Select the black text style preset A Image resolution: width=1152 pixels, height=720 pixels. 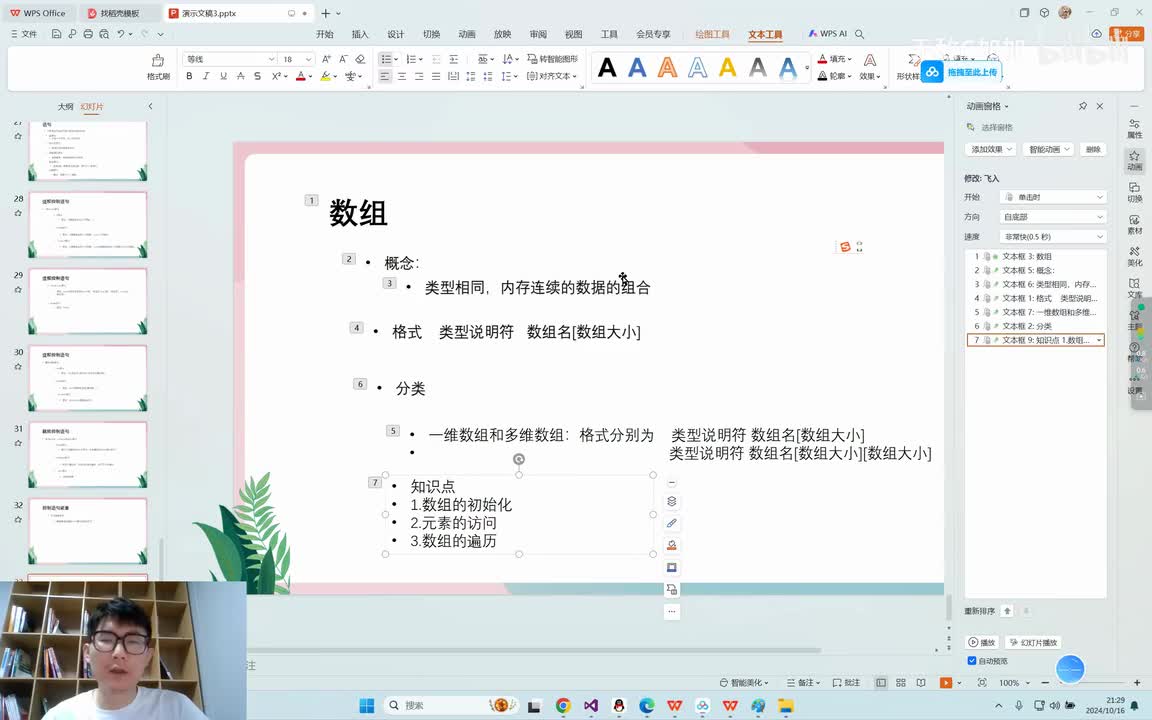point(607,68)
